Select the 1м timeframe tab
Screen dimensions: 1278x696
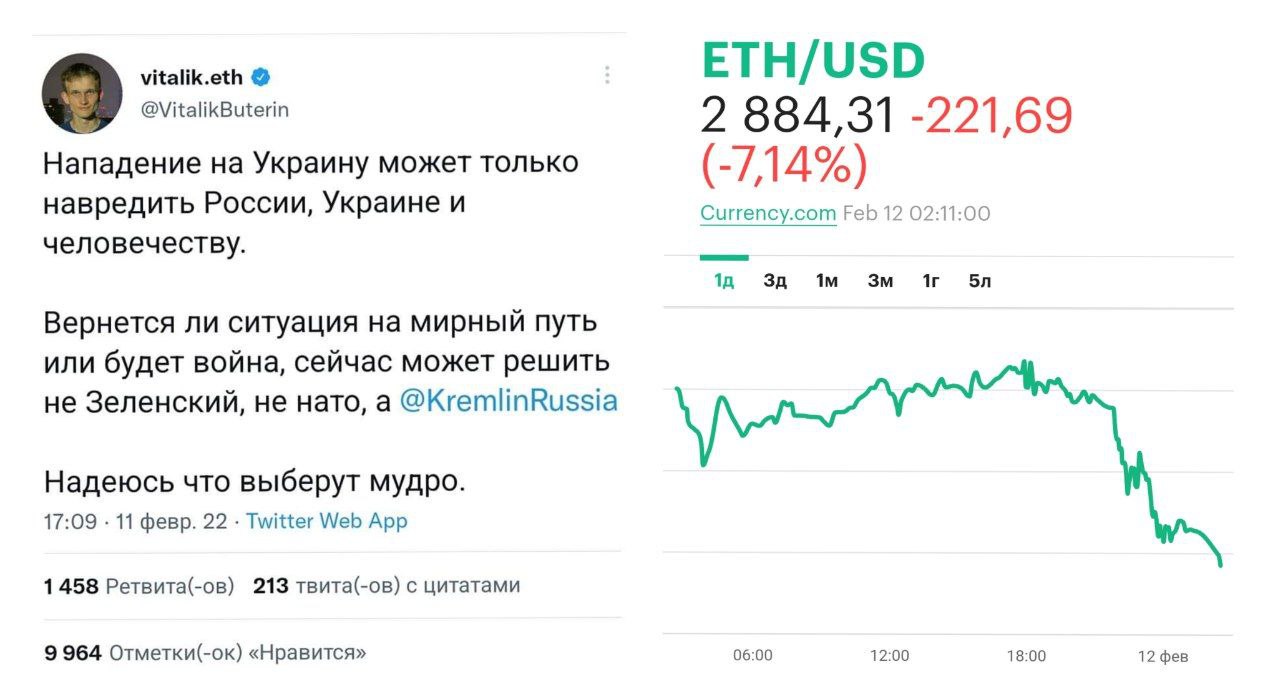pyautogui.click(x=826, y=281)
